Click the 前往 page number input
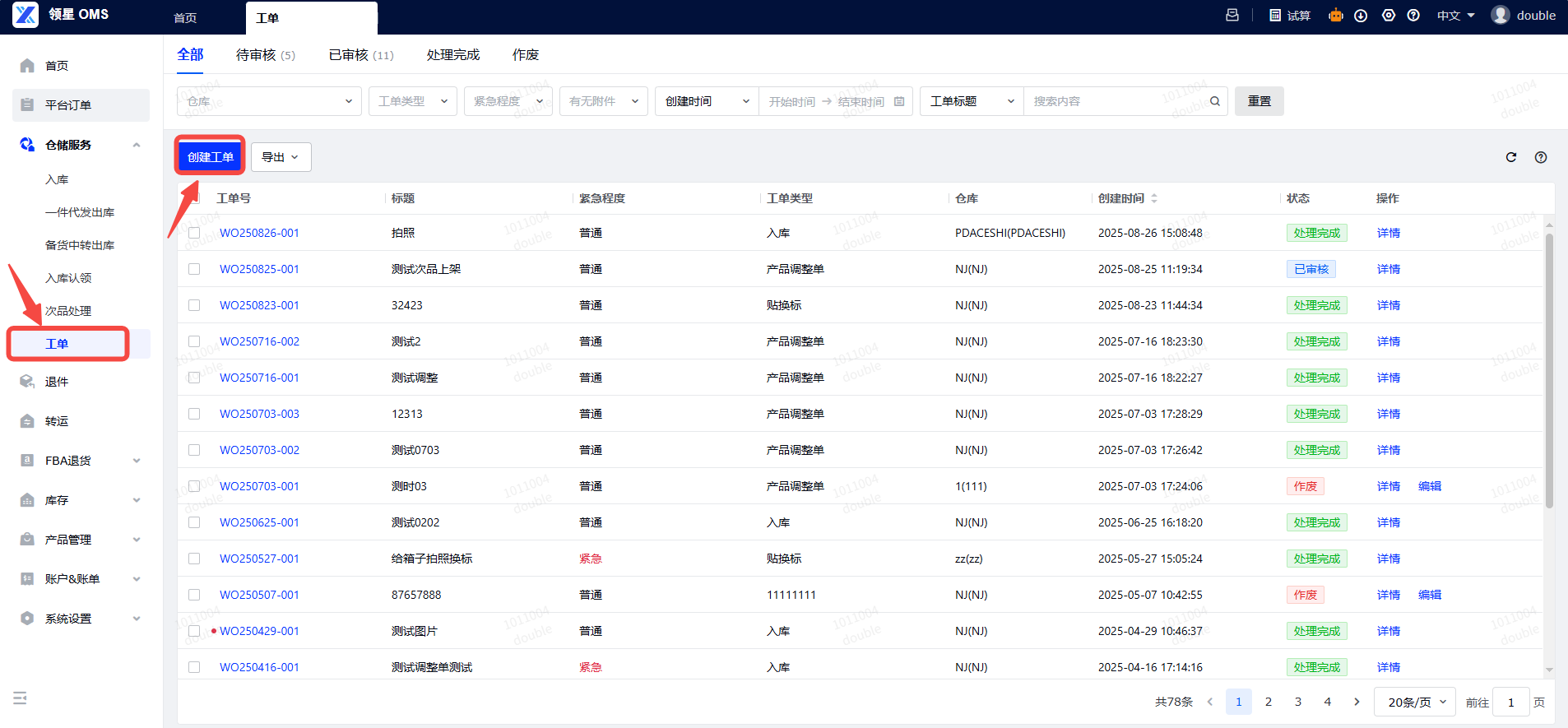This screenshot has width=1568, height=728. (1511, 702)
